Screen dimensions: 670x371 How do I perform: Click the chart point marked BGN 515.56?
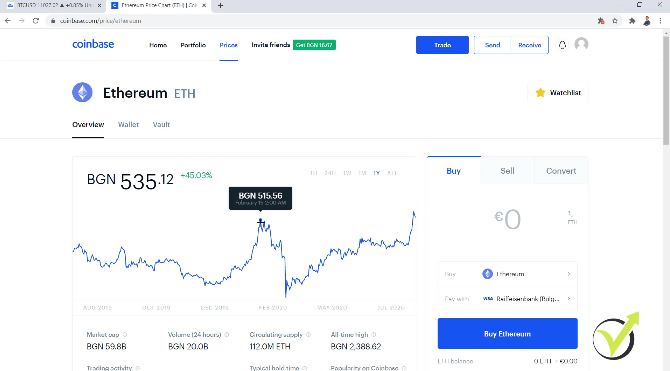pos(260,221)
